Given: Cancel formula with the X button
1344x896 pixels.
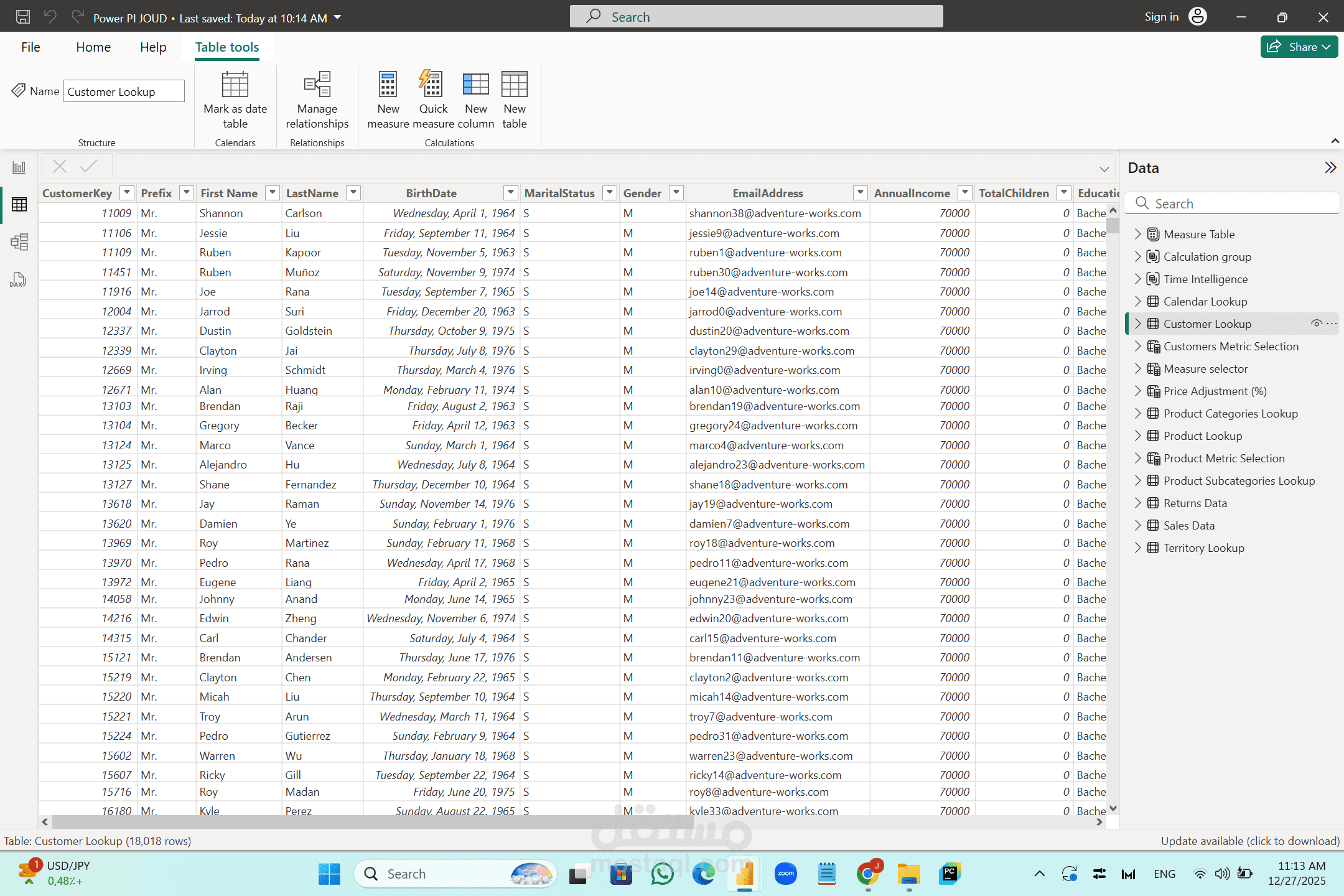Looking at the screenshot, I should coord(60,166).
